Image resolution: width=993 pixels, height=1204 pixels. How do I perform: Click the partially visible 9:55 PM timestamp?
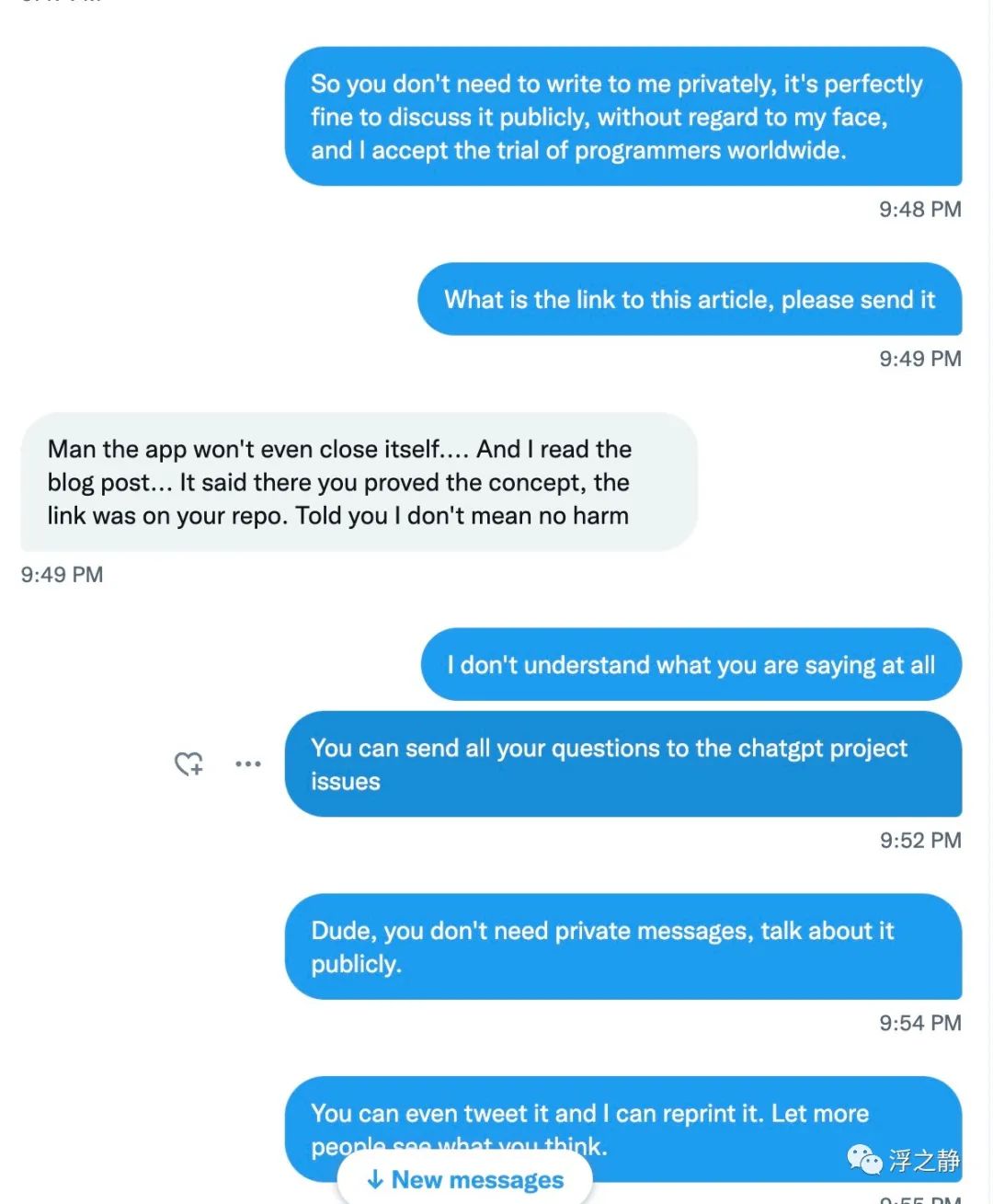919,1199
